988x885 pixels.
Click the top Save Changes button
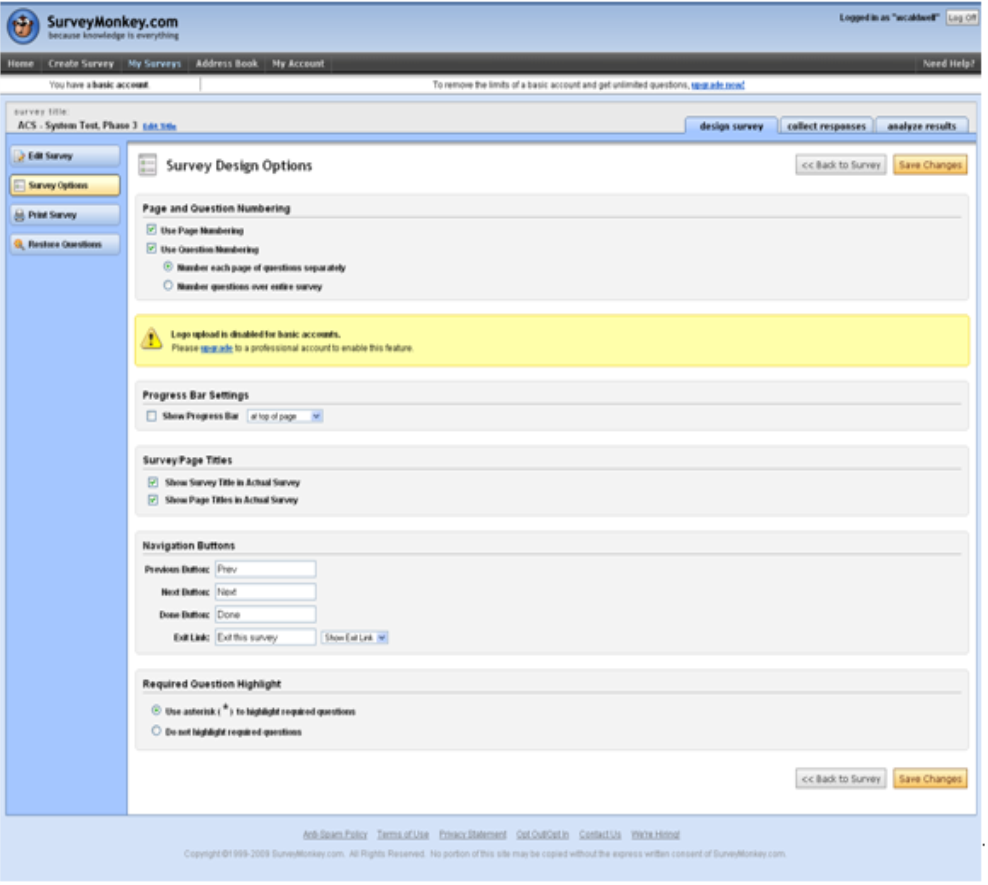coord(929,165)
